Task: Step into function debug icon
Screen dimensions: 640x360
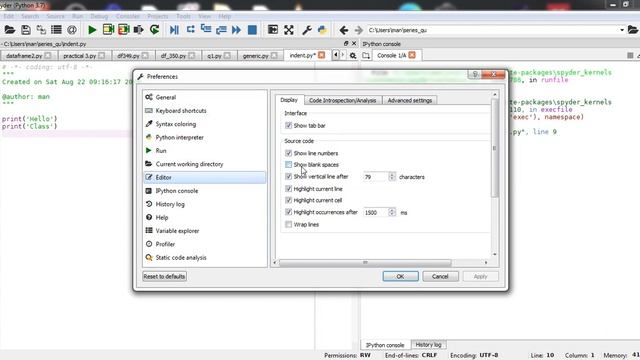Action: click(x=206, y=30)
